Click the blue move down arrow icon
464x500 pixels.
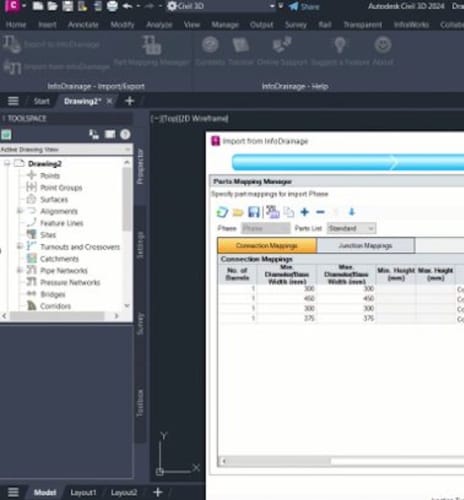tap(352, 212)
